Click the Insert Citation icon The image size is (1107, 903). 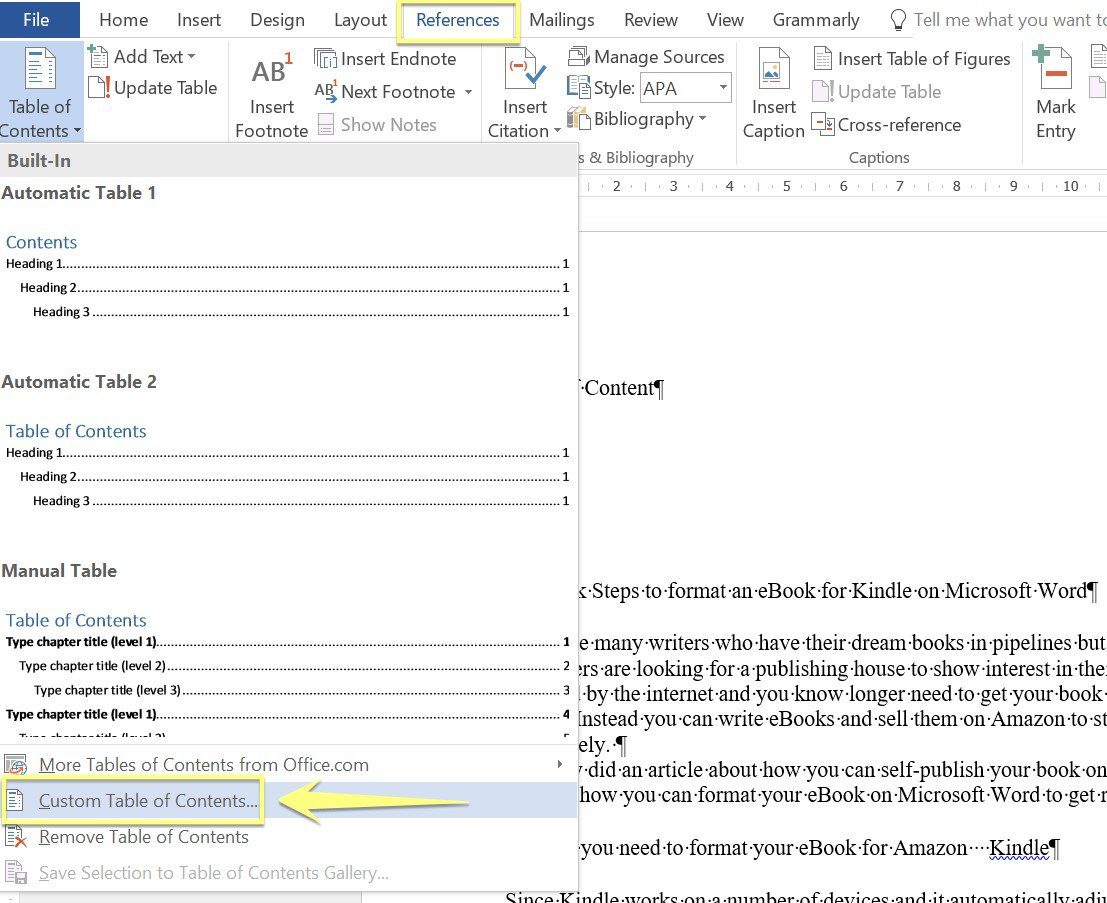(x=525, y=74)
